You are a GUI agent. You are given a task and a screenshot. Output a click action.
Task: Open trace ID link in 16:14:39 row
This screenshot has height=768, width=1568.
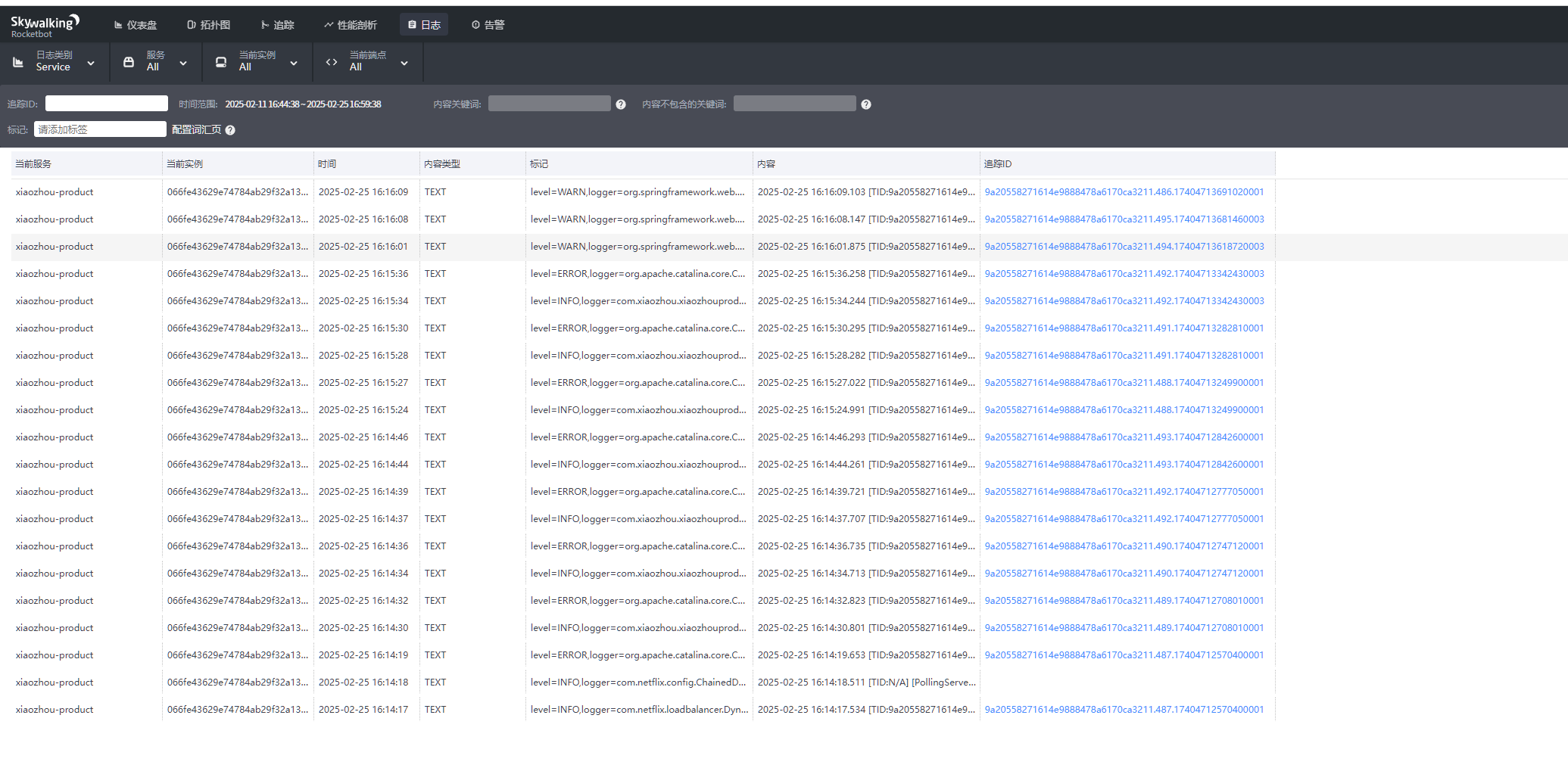[x=1124, y=492]
